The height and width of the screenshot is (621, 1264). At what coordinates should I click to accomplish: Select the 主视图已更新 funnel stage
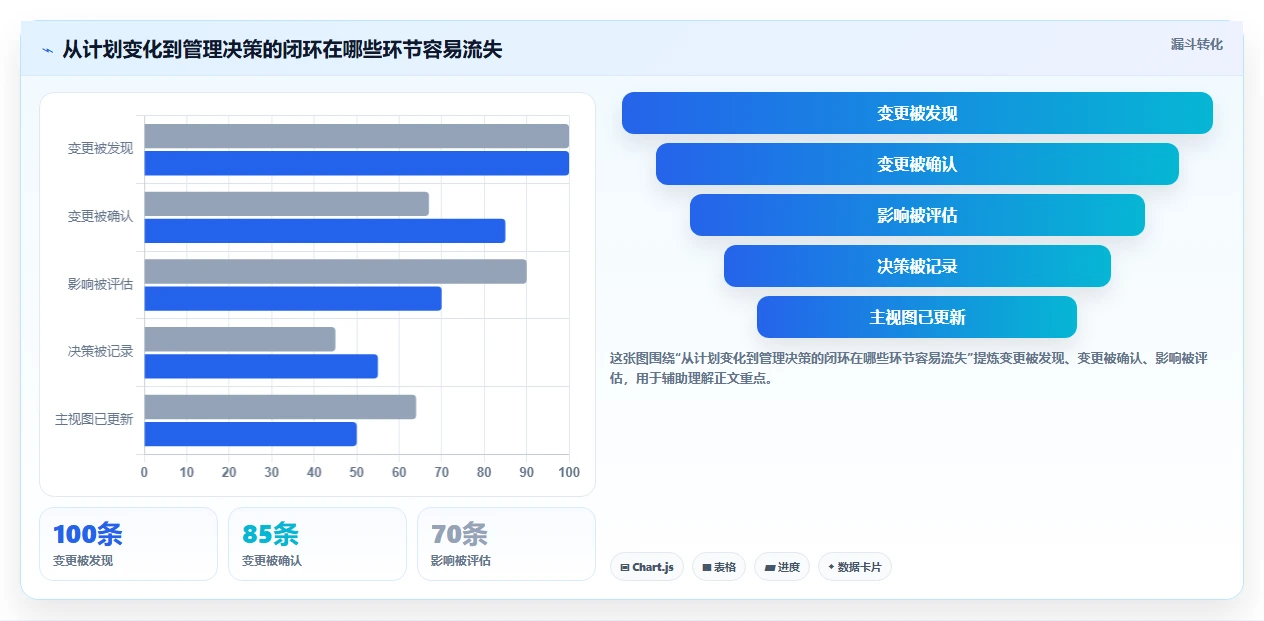917,317
